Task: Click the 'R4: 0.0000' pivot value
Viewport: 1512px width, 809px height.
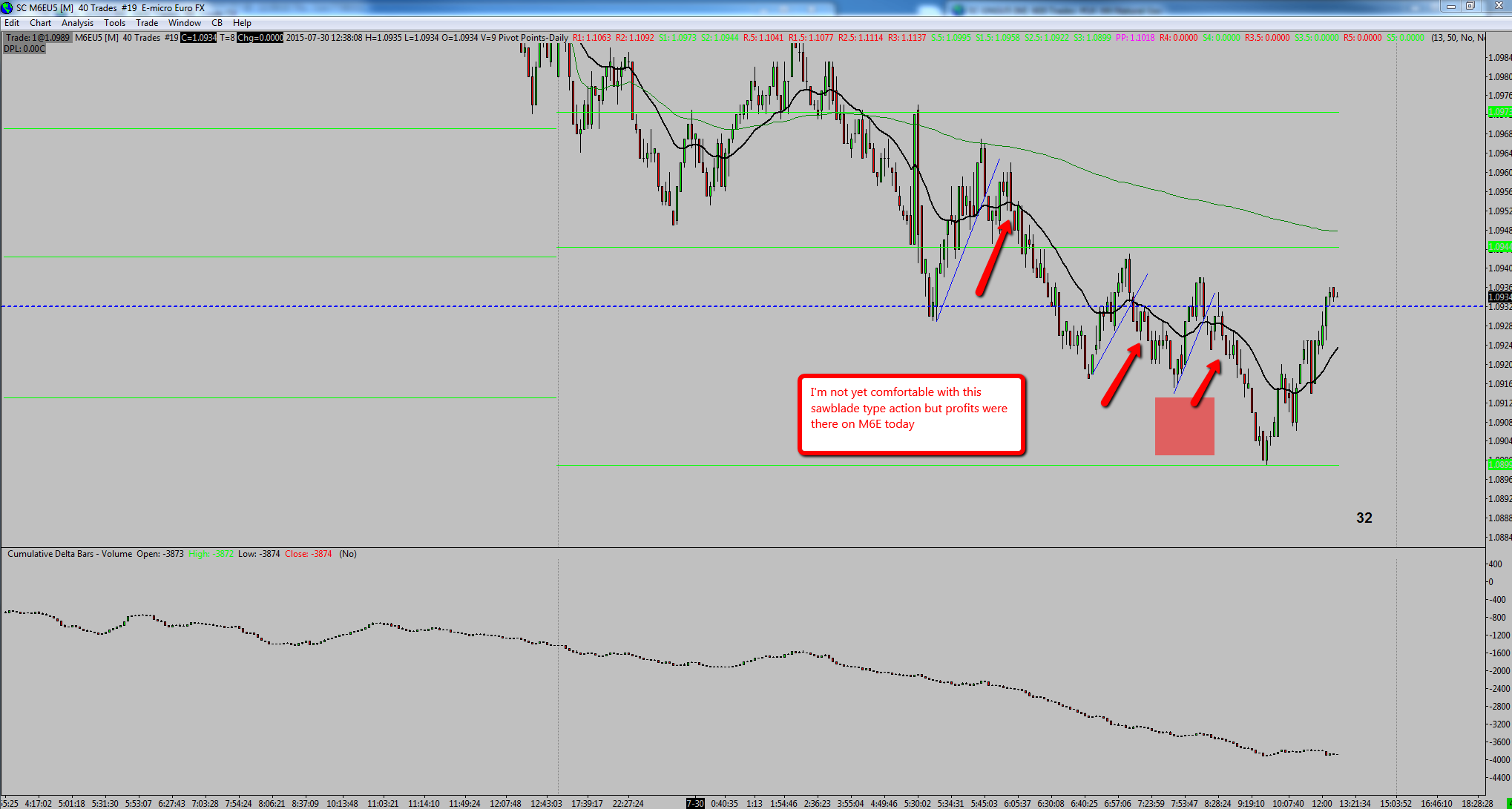Action: pyautogui.click(x=1179, y=38)
